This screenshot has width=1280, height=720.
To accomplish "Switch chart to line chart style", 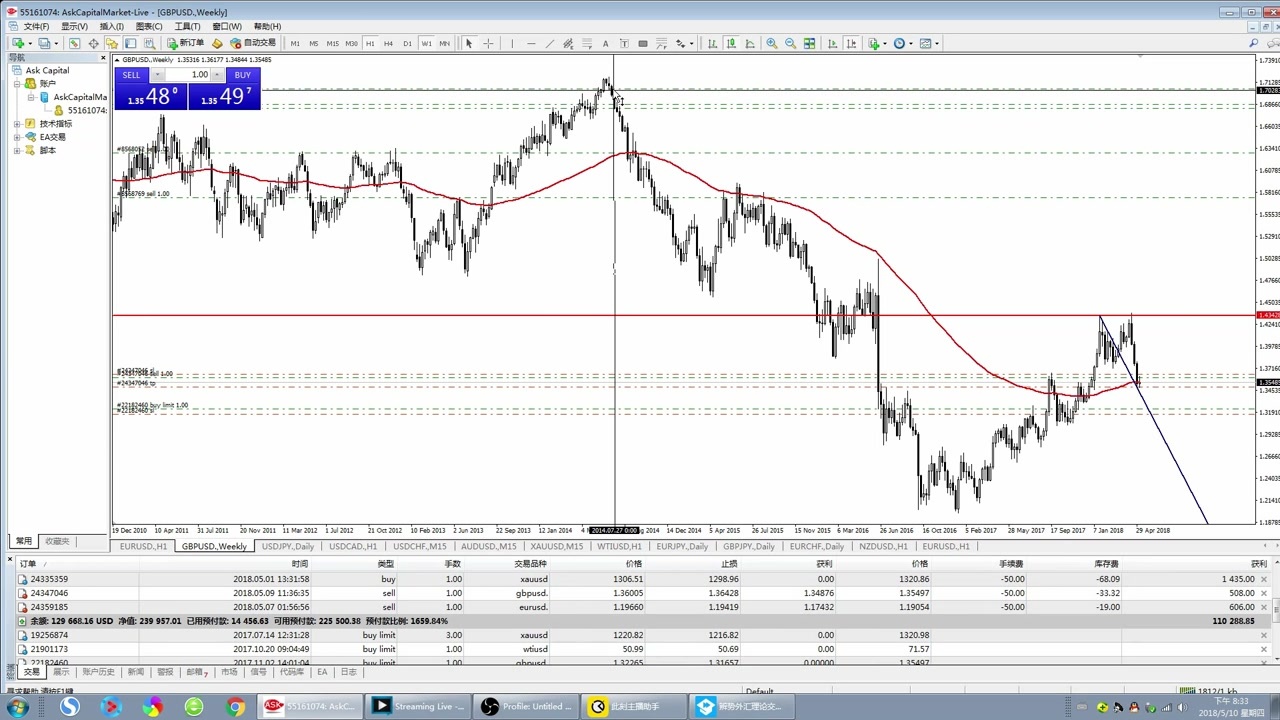I will (750, 43).
